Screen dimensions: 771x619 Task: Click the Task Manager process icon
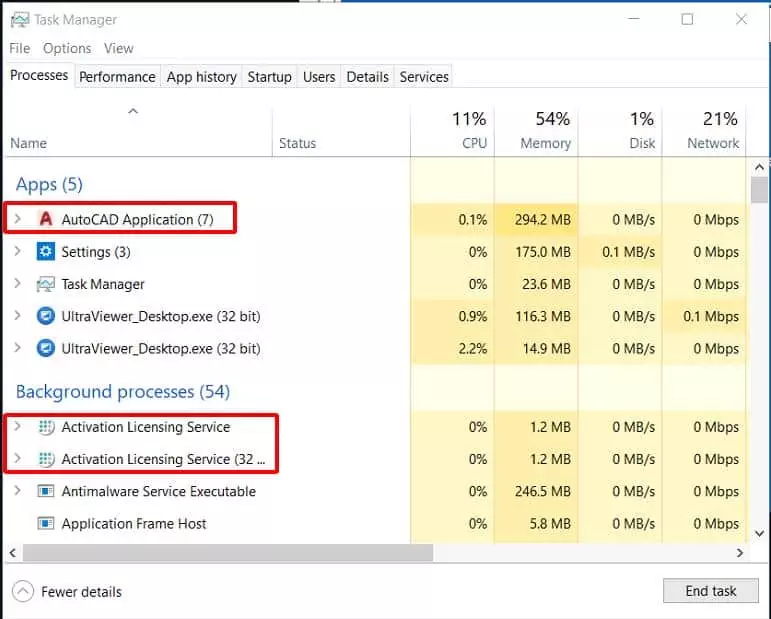[x=45, y=284]
